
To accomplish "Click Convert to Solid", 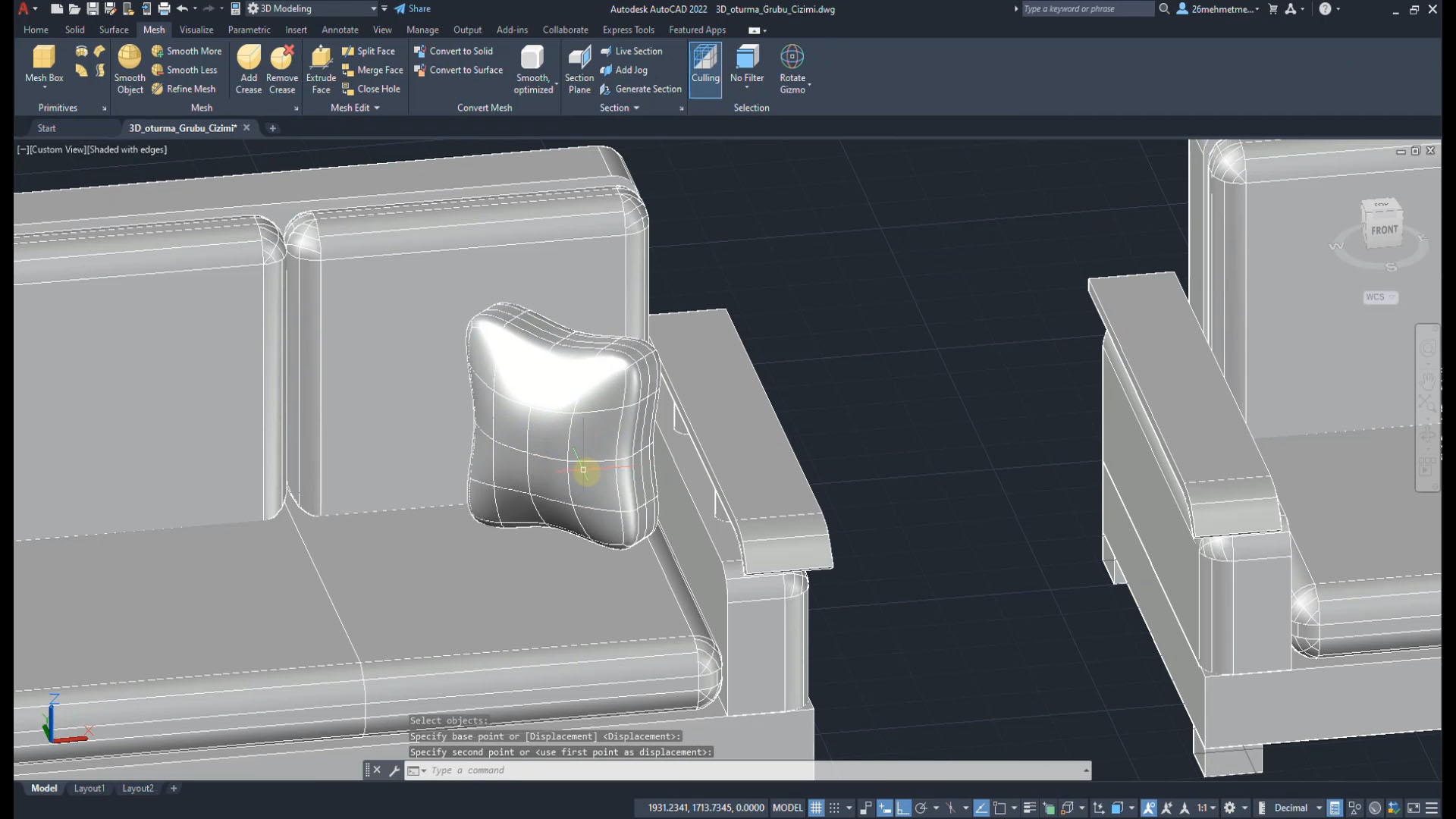I will pos(460,51).
